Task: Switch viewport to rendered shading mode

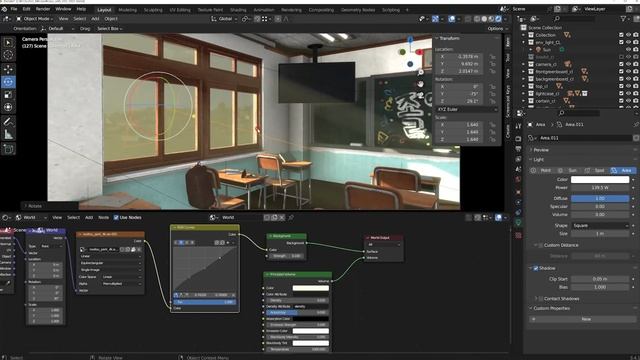Action: point(498,19)
